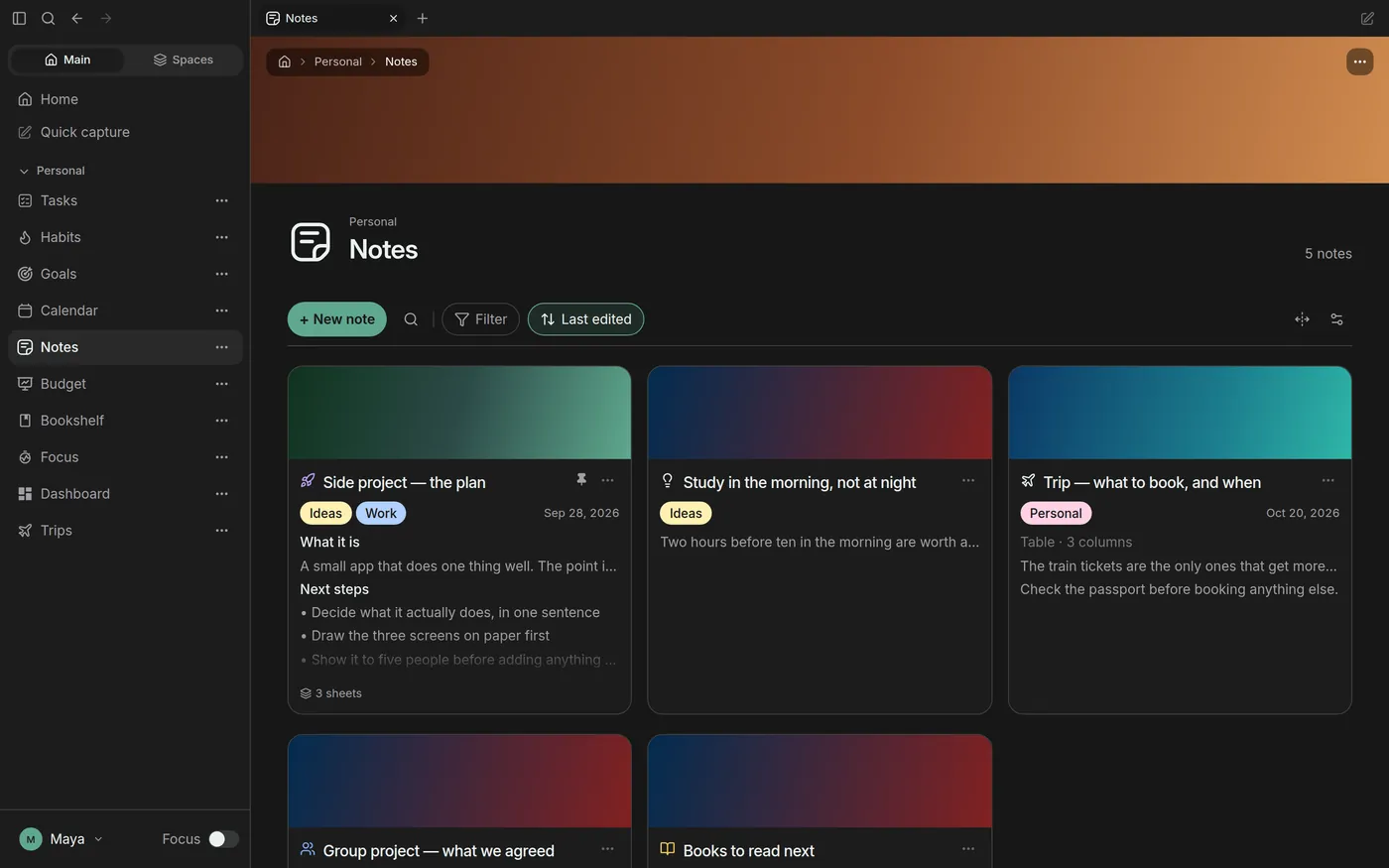Switch to the Spaces tab
The height and width of the screenshot is (868, 1389).
click(184, 60)
